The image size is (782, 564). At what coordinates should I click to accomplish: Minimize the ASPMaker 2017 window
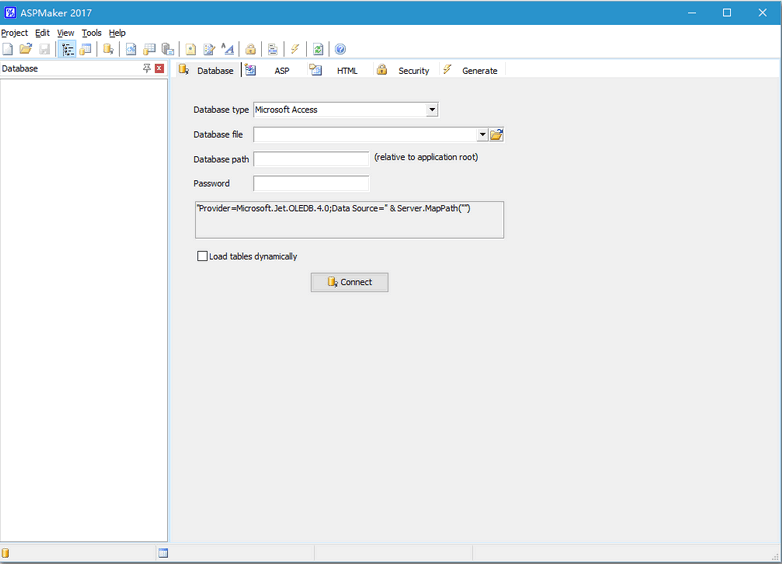point(692,13)
